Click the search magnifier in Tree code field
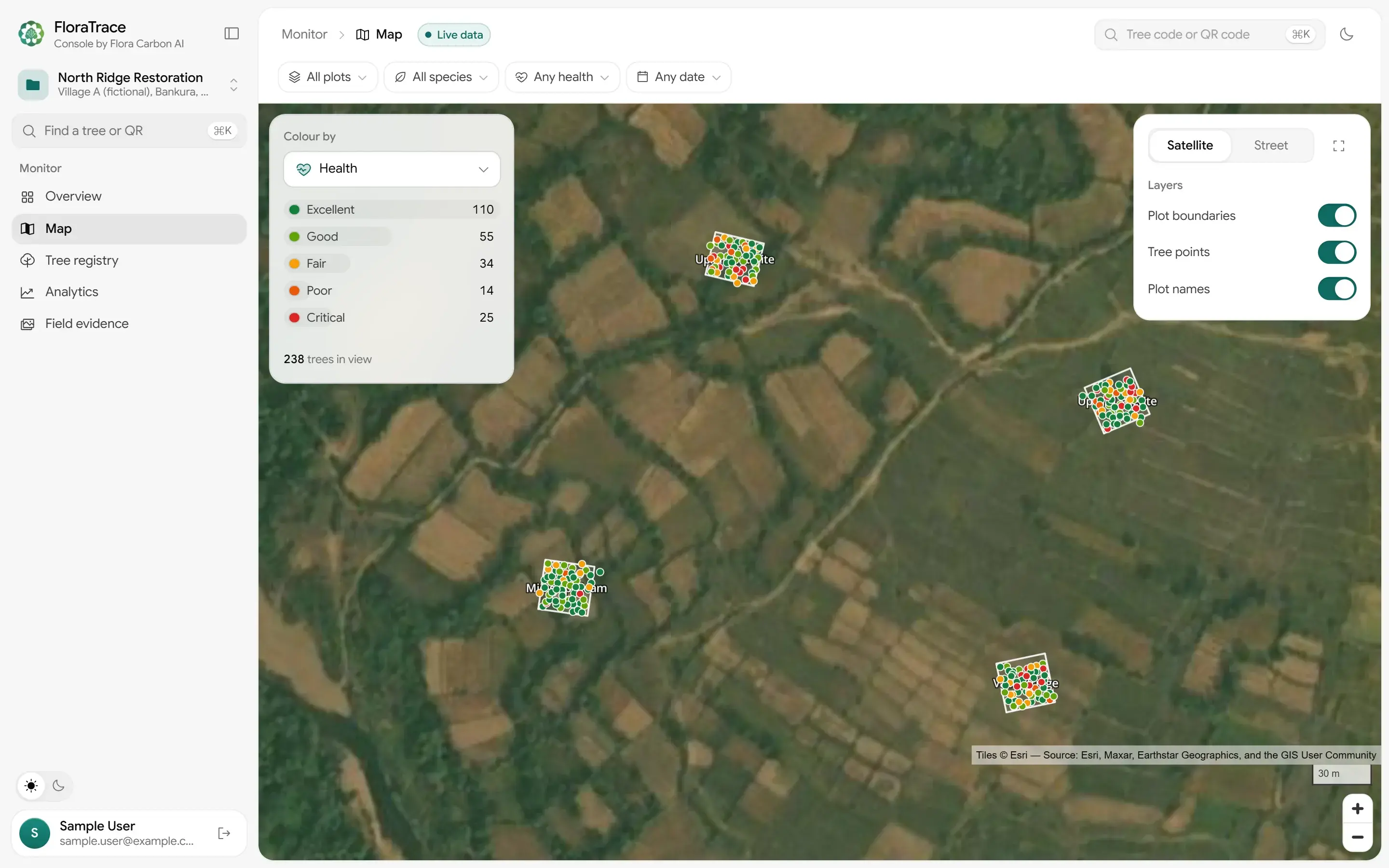Image resolution: width=1389 pixels, height=868 pixels. tap(1111, 34)
